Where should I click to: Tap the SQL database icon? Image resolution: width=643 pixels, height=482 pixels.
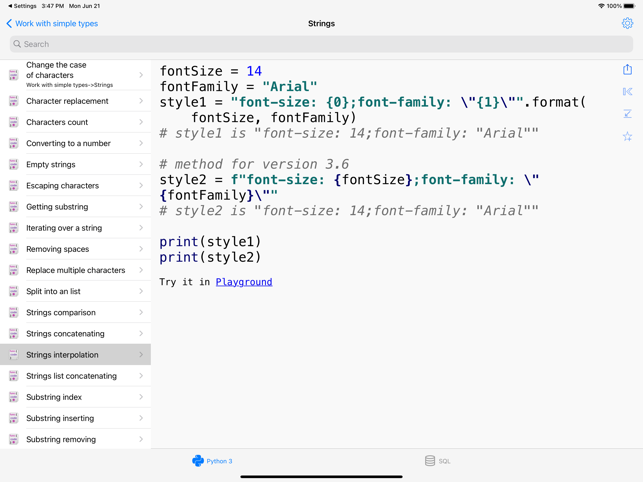click(430, 461)
